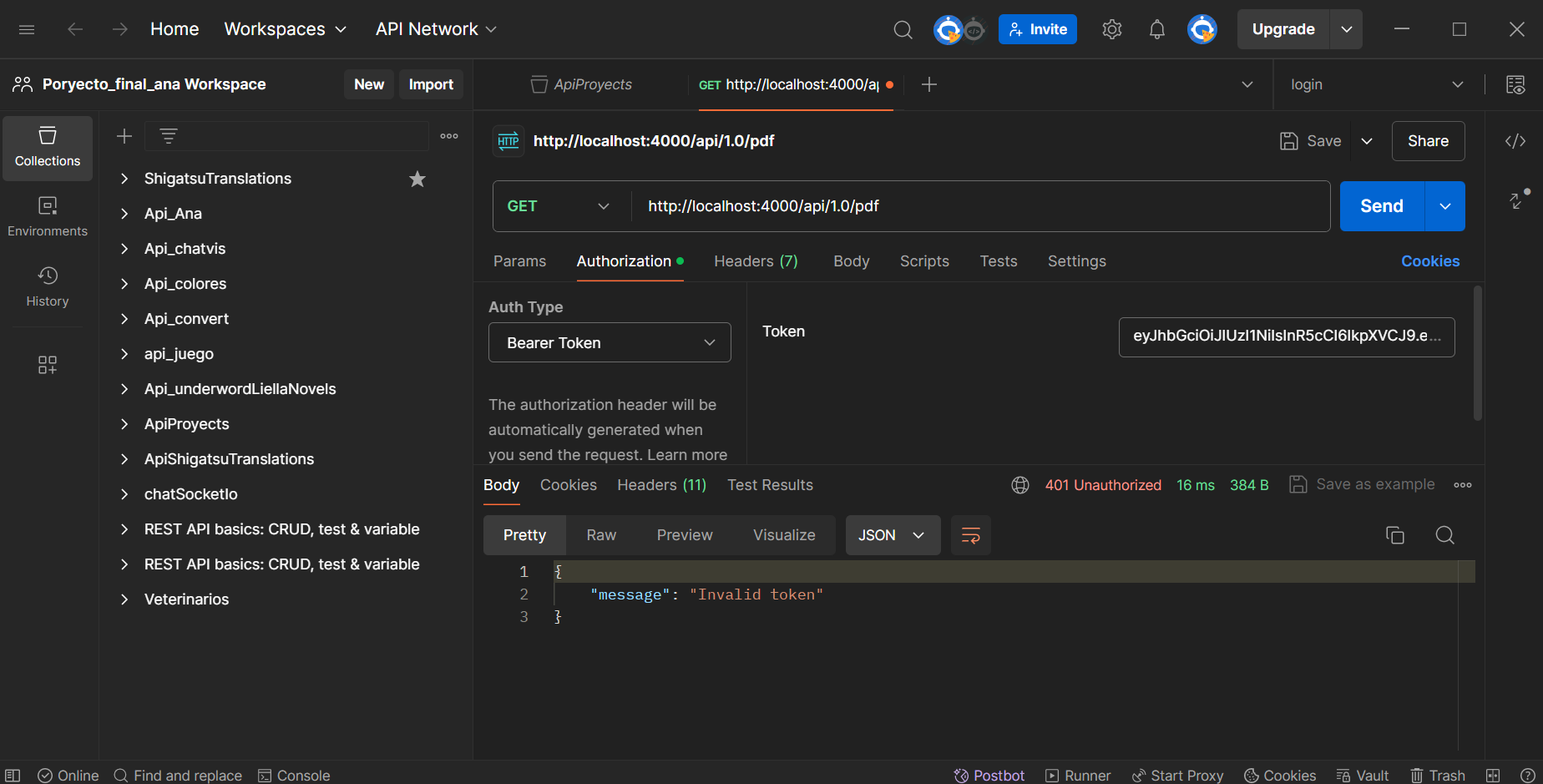
Task: Open the environment quick look icon
Action: [x=1515, y=84]
